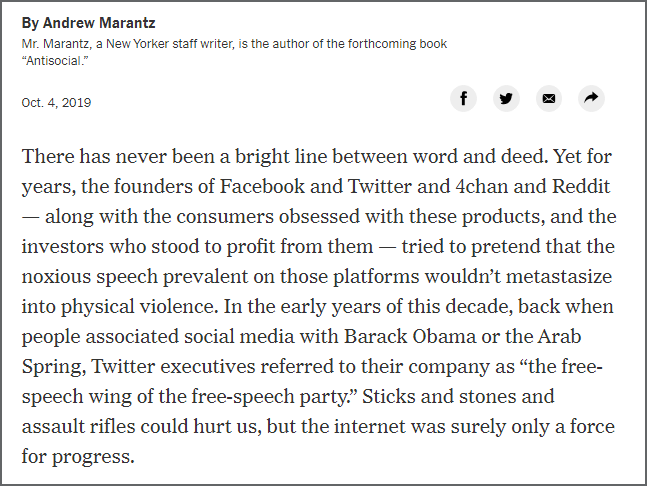647x486 pixels.
Task: Click the name "Barack Obama" in the text
Action: (410, 336)
